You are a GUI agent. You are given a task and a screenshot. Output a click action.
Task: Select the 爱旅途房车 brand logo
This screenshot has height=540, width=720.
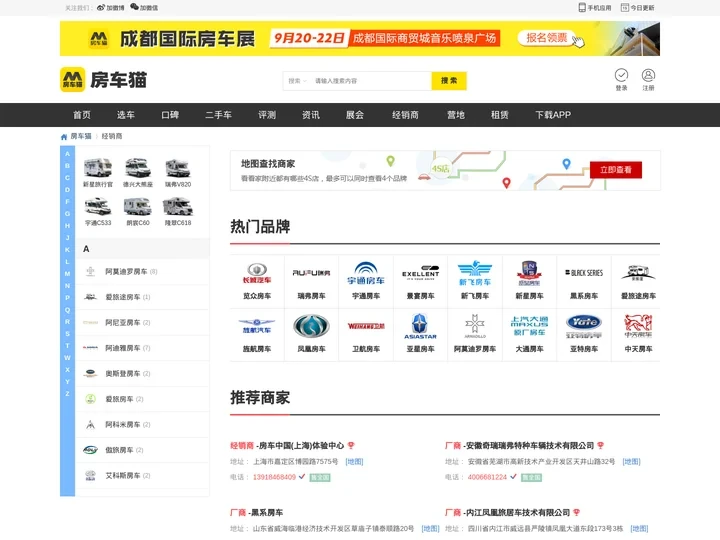click(638, 273)
